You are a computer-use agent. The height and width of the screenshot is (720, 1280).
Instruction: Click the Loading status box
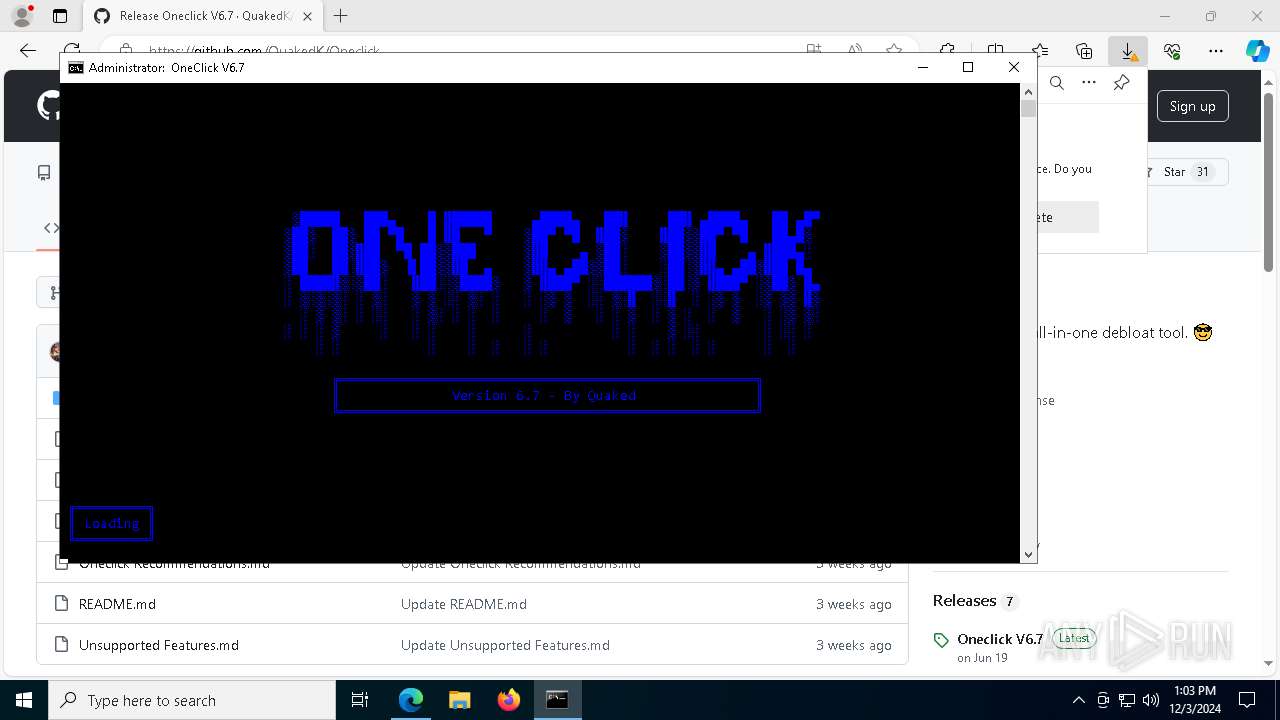tap(111, 523)
